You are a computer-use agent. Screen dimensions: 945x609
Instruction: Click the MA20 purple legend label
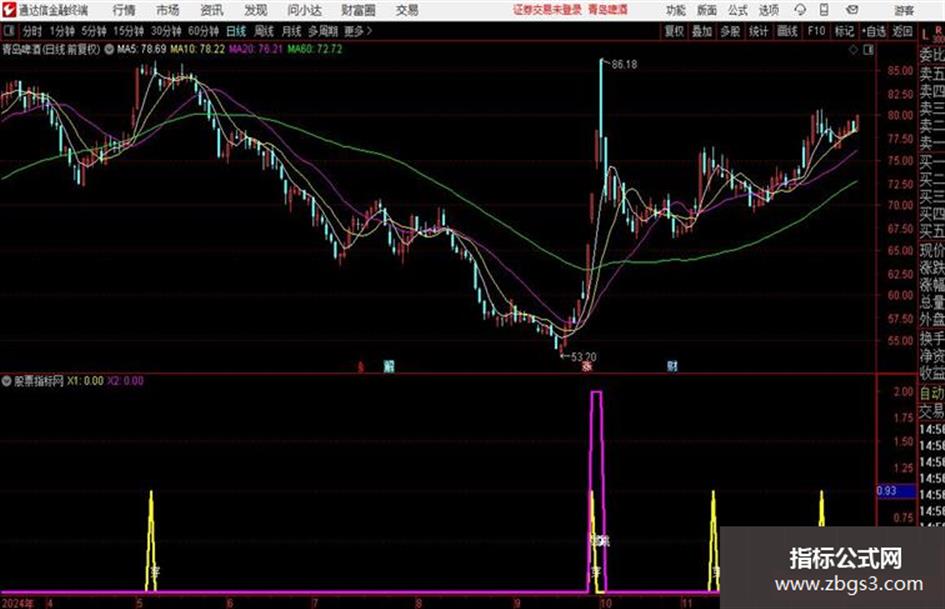(256, 49)
